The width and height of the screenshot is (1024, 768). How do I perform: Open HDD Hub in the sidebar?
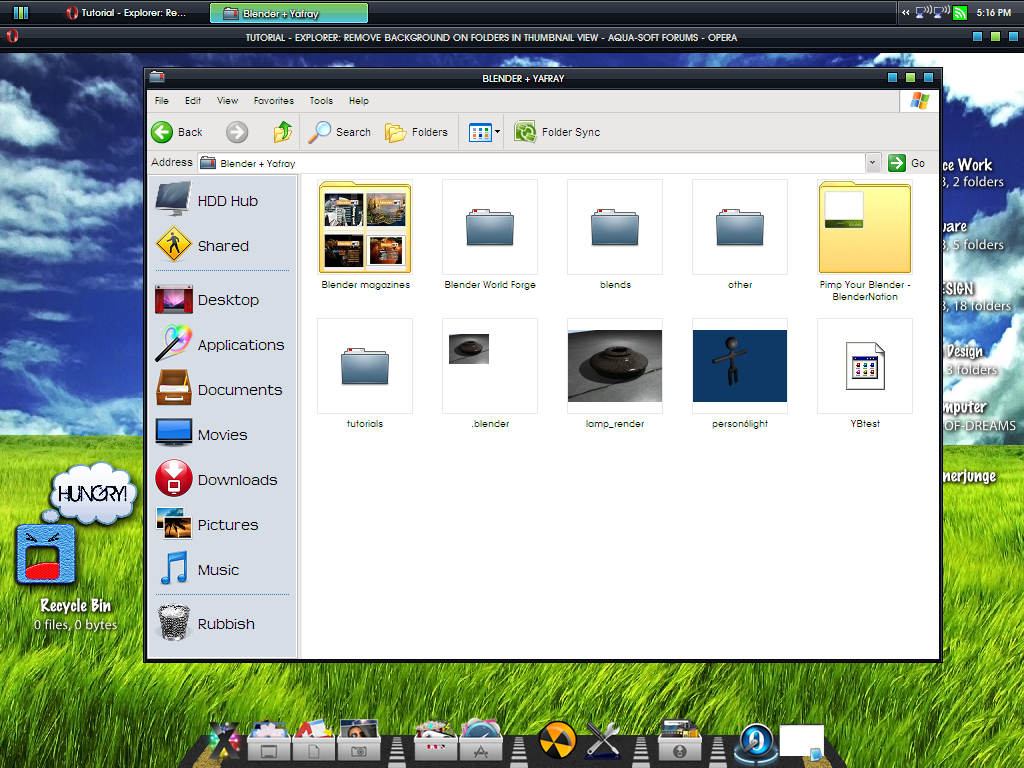(208, 200)
